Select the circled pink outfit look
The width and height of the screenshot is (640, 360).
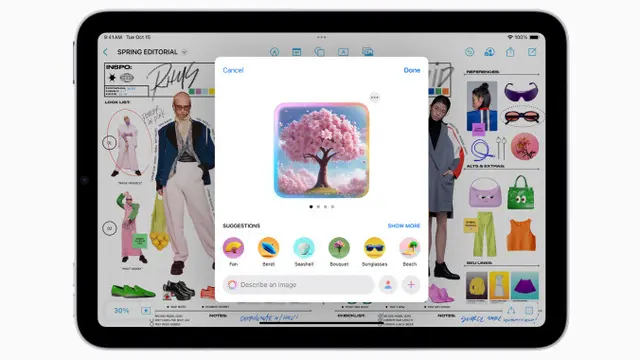coord(128,144)
